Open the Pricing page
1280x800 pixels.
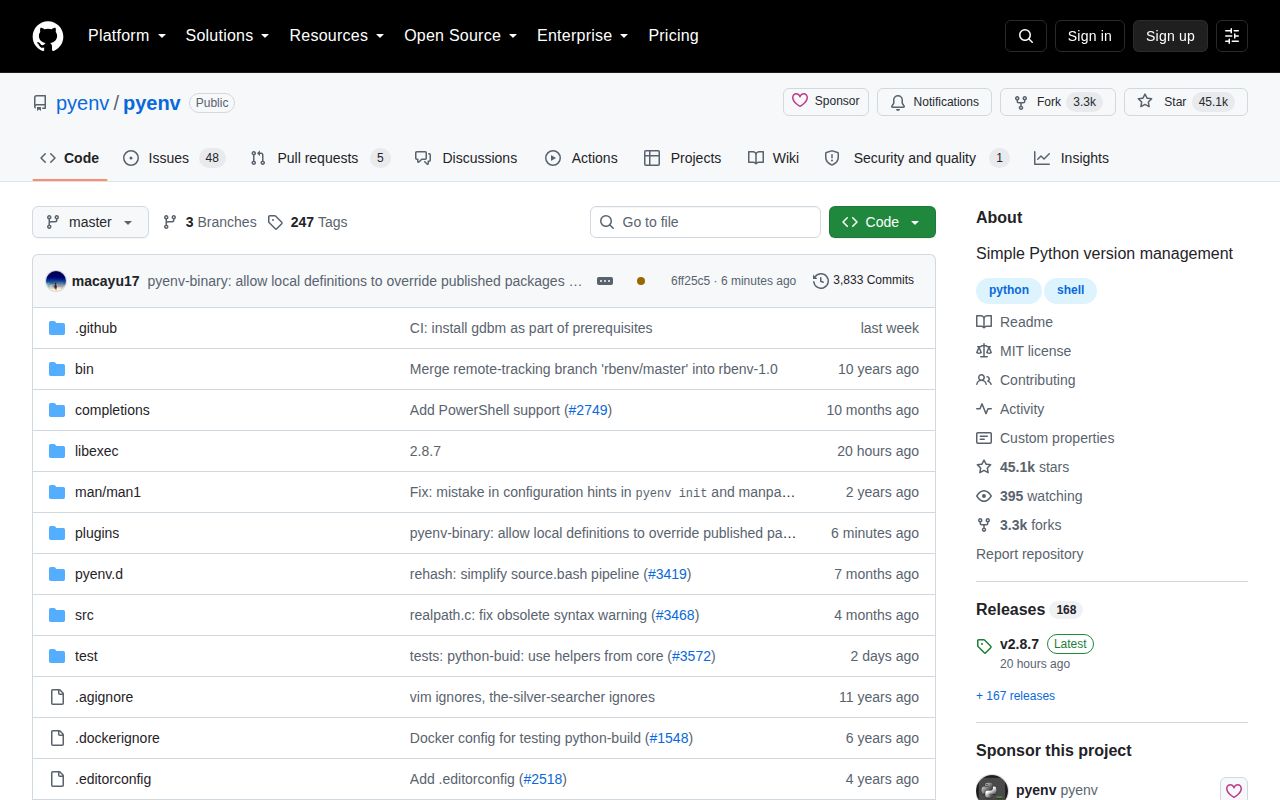click(x=673, y=35)
